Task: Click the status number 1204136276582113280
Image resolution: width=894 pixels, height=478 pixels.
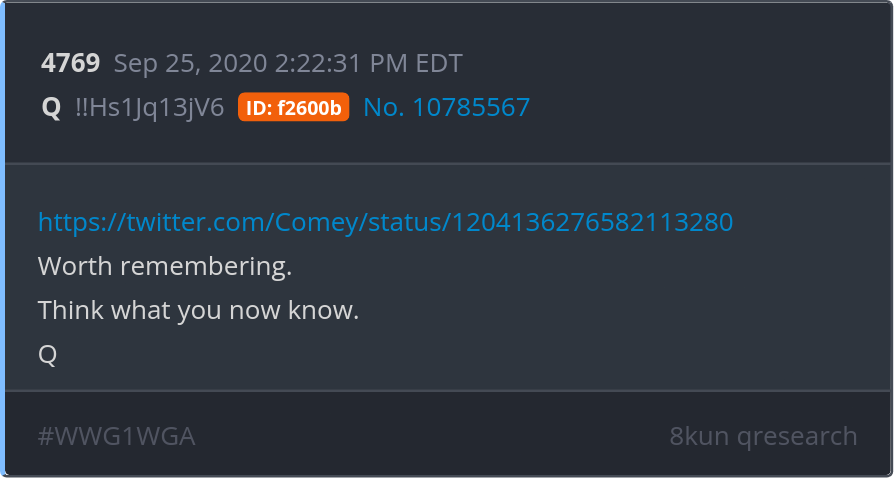Action: click(593, 222)
